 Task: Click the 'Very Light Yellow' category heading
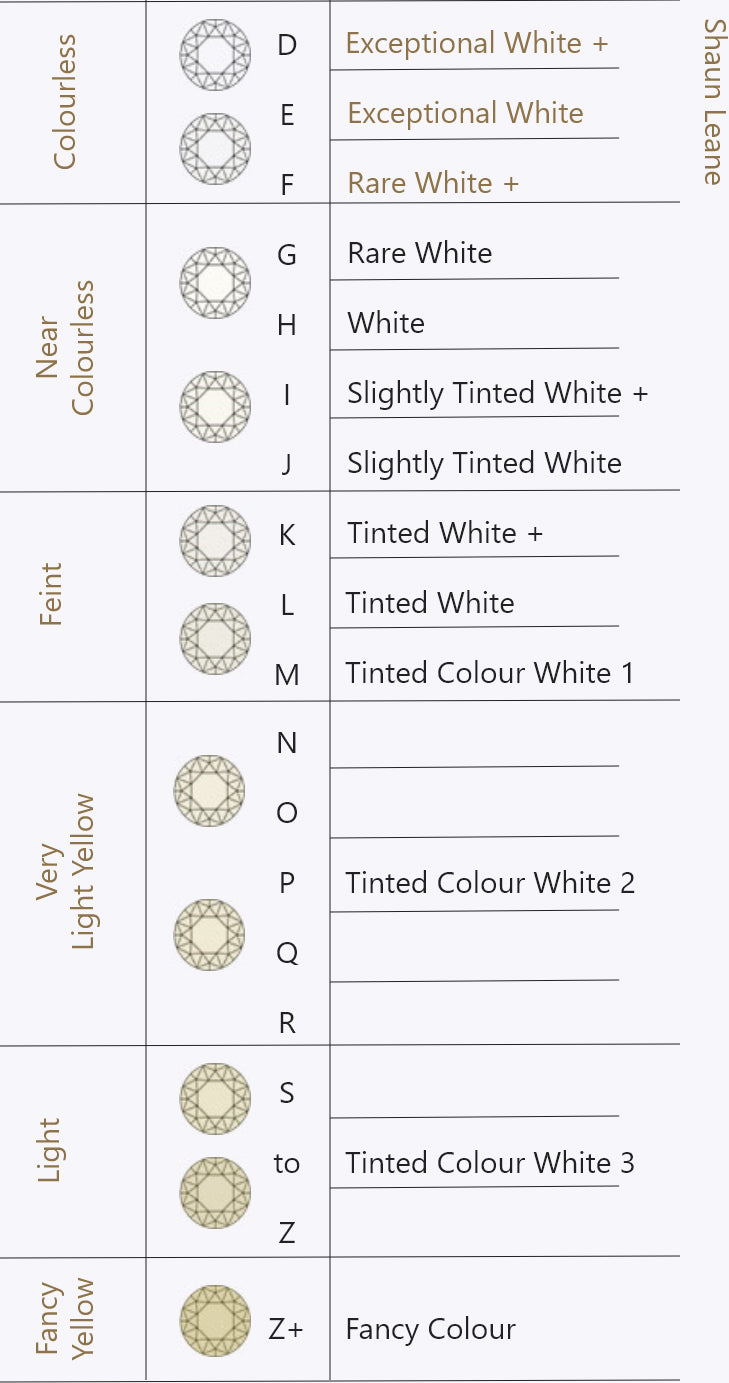tap(66, 872)
